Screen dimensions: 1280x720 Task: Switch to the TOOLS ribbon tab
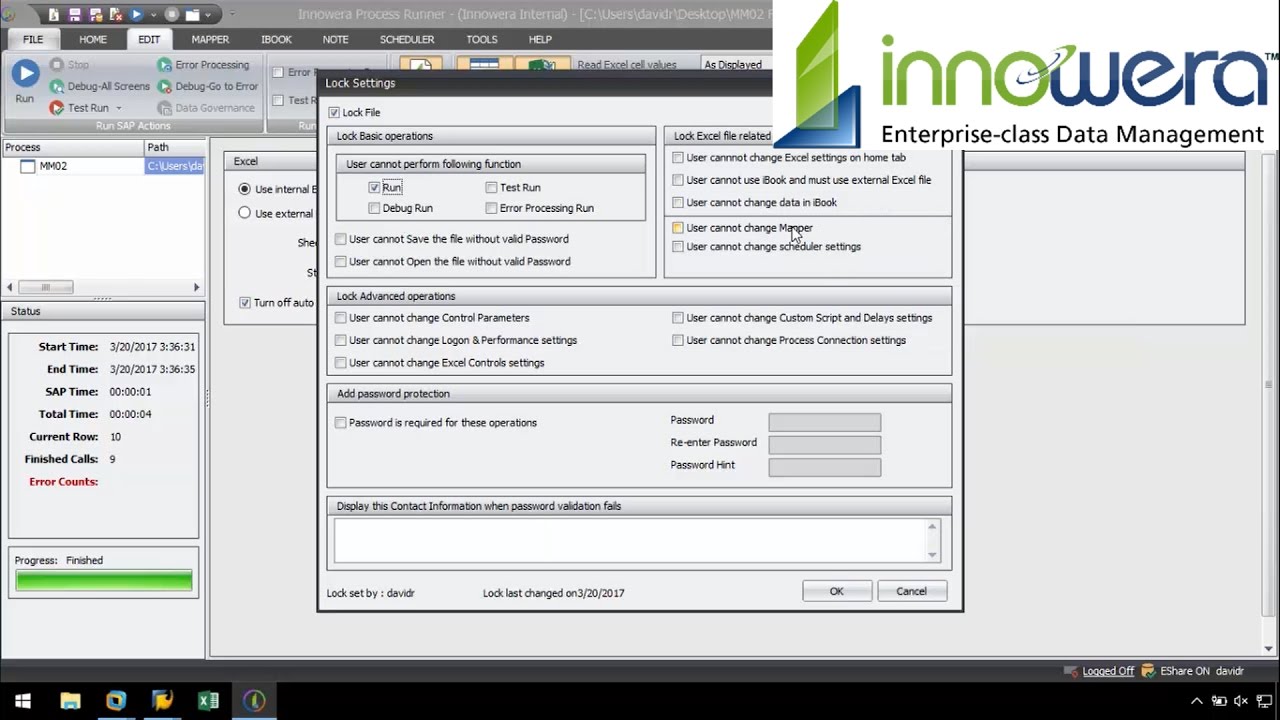482,39
